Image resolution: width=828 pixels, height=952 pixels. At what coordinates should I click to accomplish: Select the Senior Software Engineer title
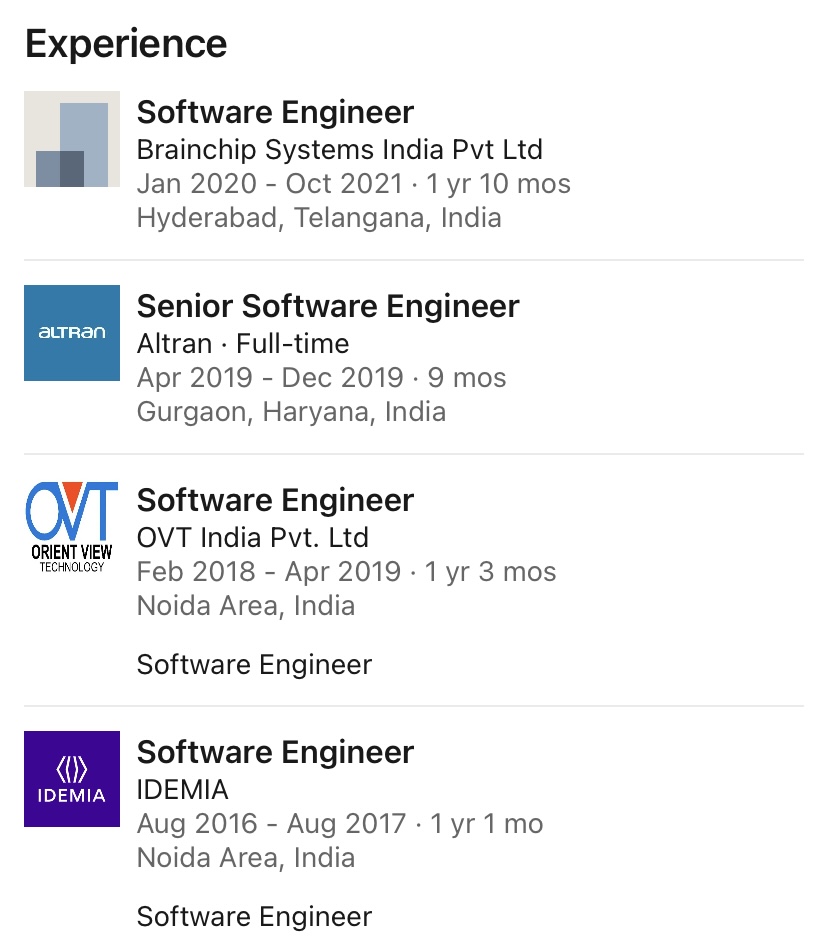[x=328, y=306]
